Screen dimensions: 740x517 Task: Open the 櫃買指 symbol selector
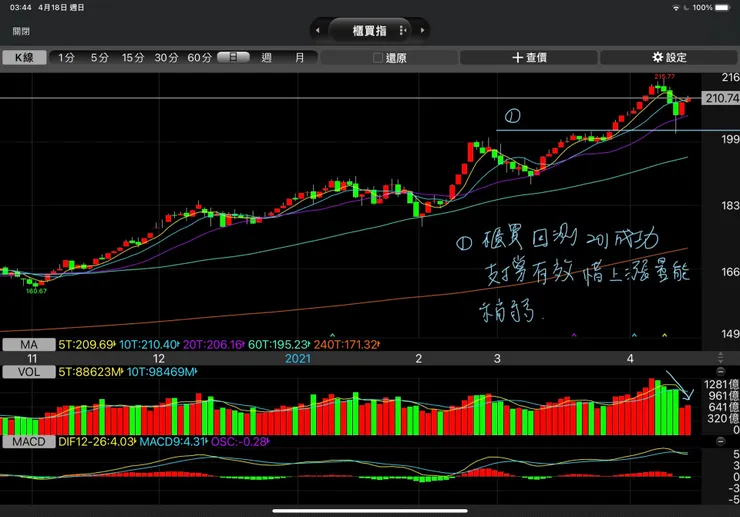370,31
